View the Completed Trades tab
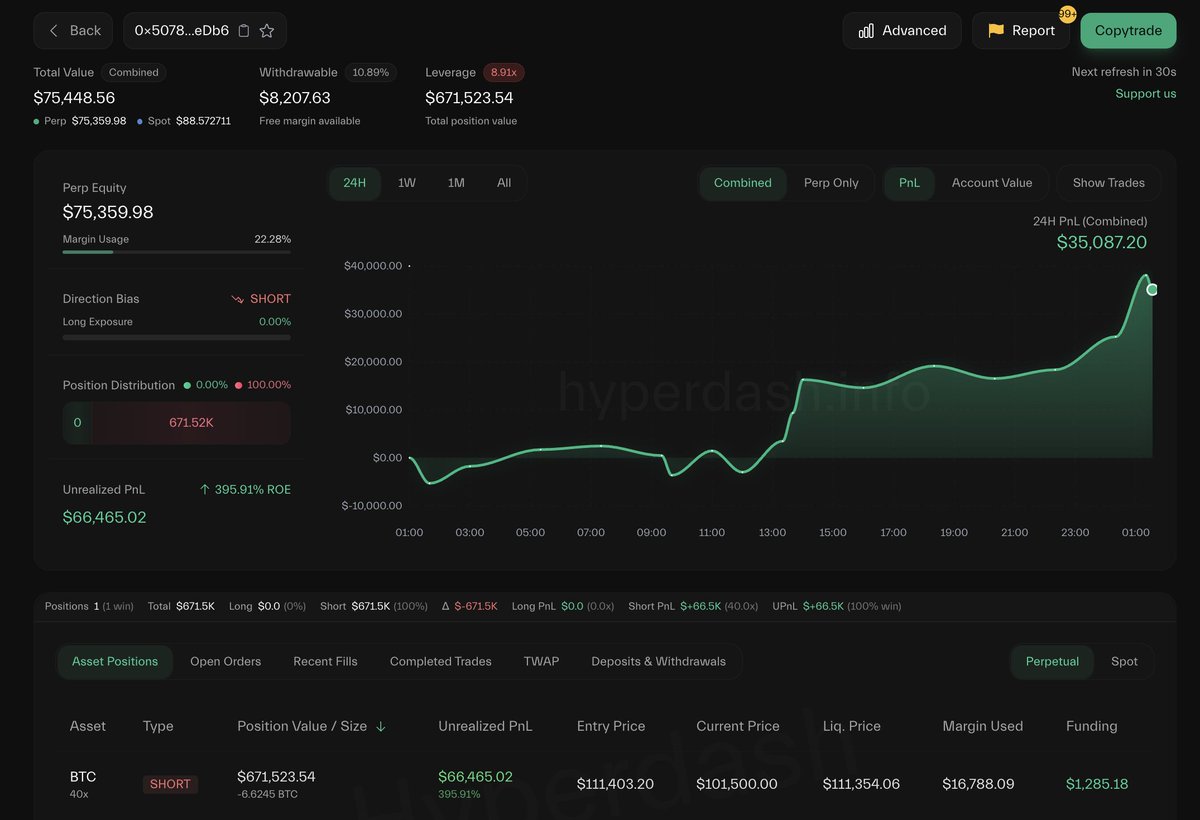This screenshot has width=1200, height=820. pos(440,661)
